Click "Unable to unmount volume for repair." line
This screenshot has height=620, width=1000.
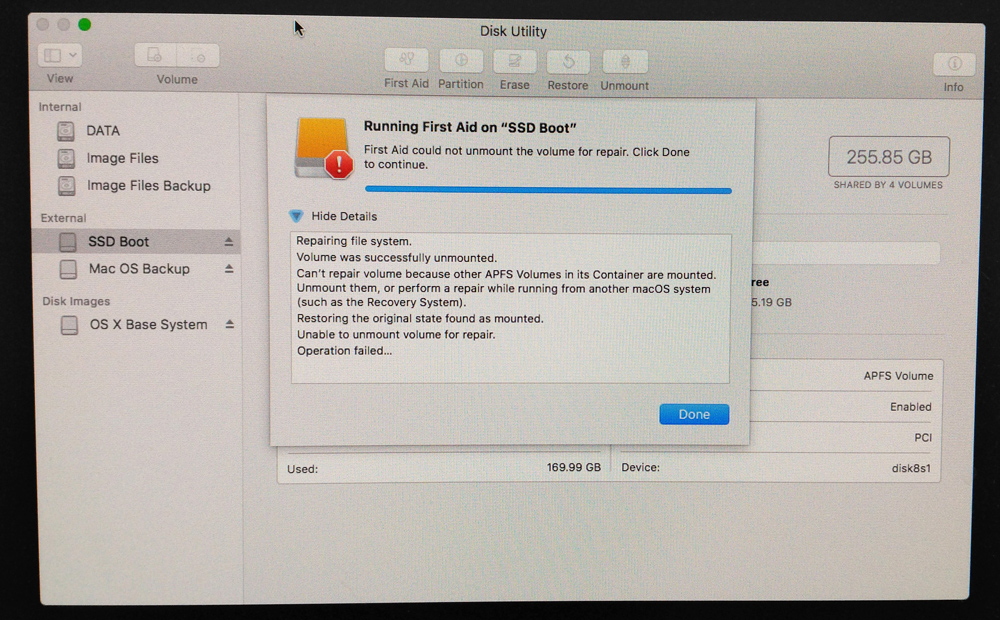coord(396,334)
